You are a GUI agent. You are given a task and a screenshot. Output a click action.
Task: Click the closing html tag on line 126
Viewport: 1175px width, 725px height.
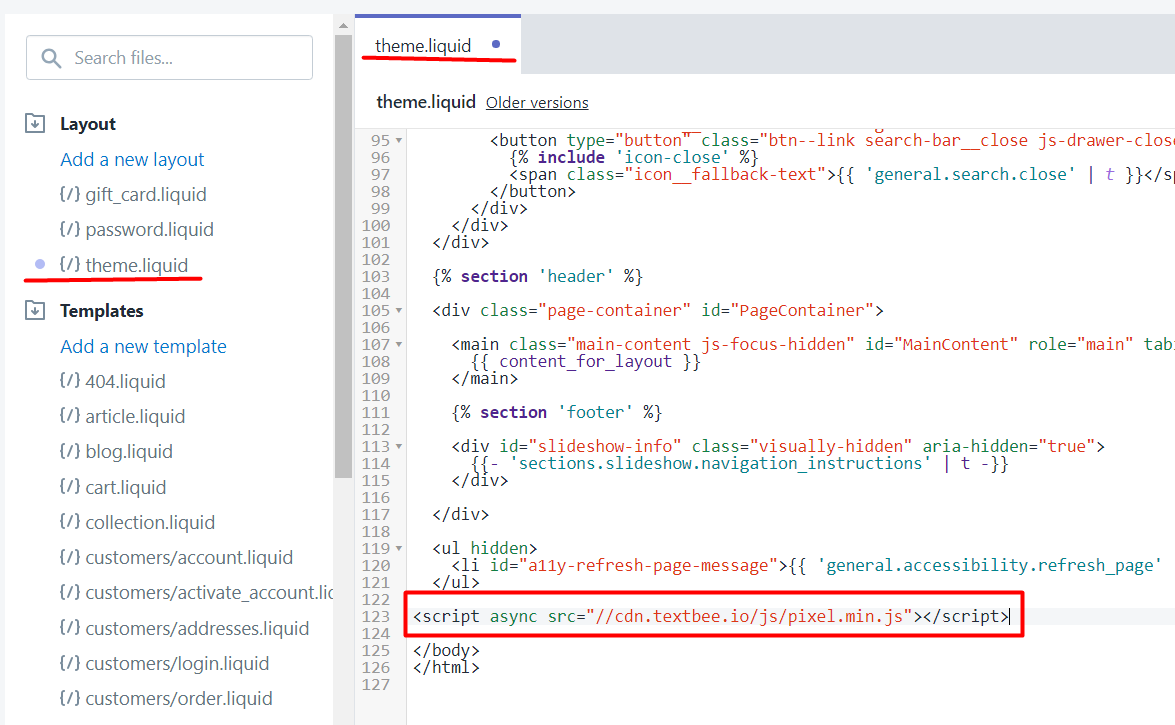tap(446, 667)
